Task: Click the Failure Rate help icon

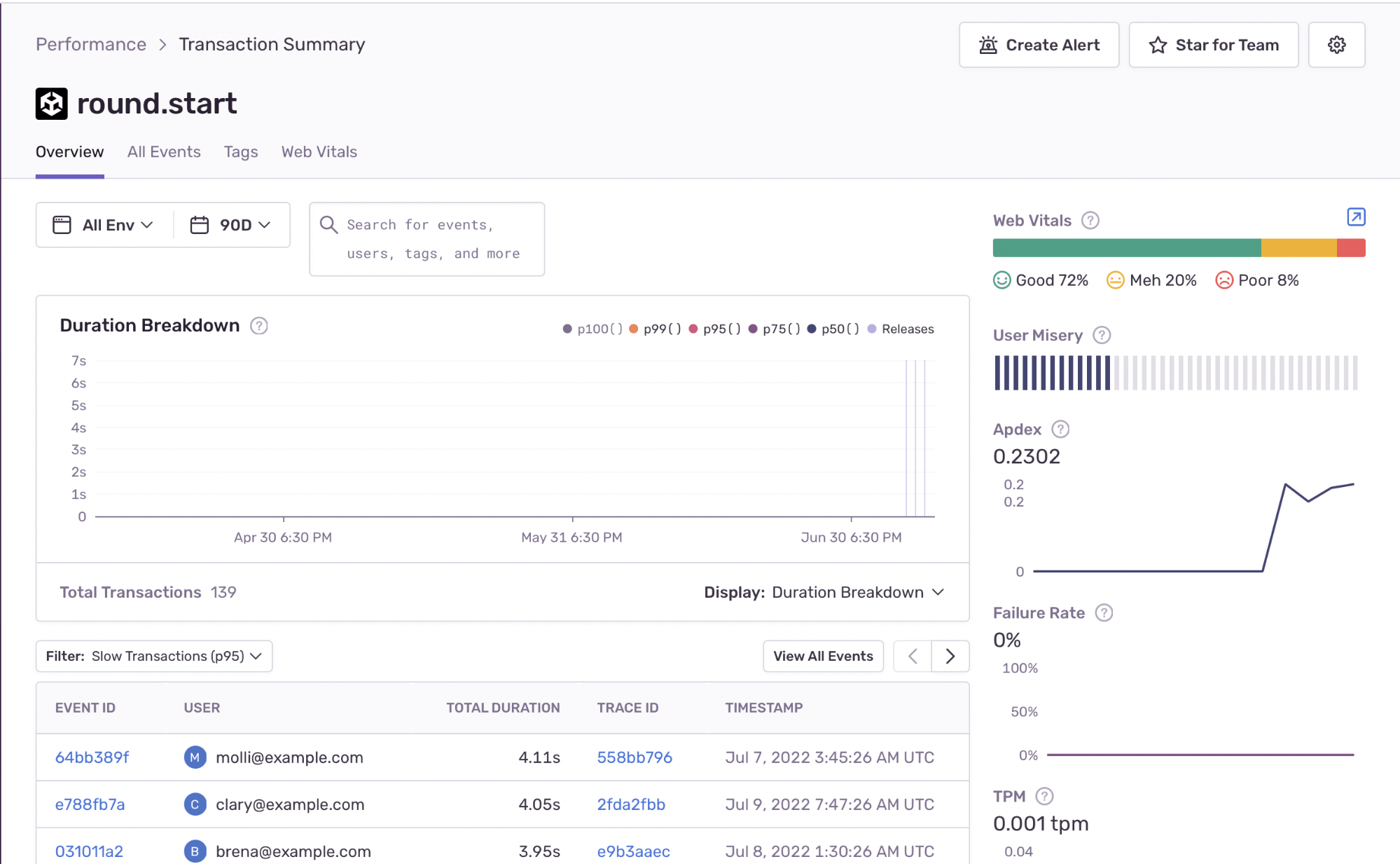Action: (x=1104, y=613)
